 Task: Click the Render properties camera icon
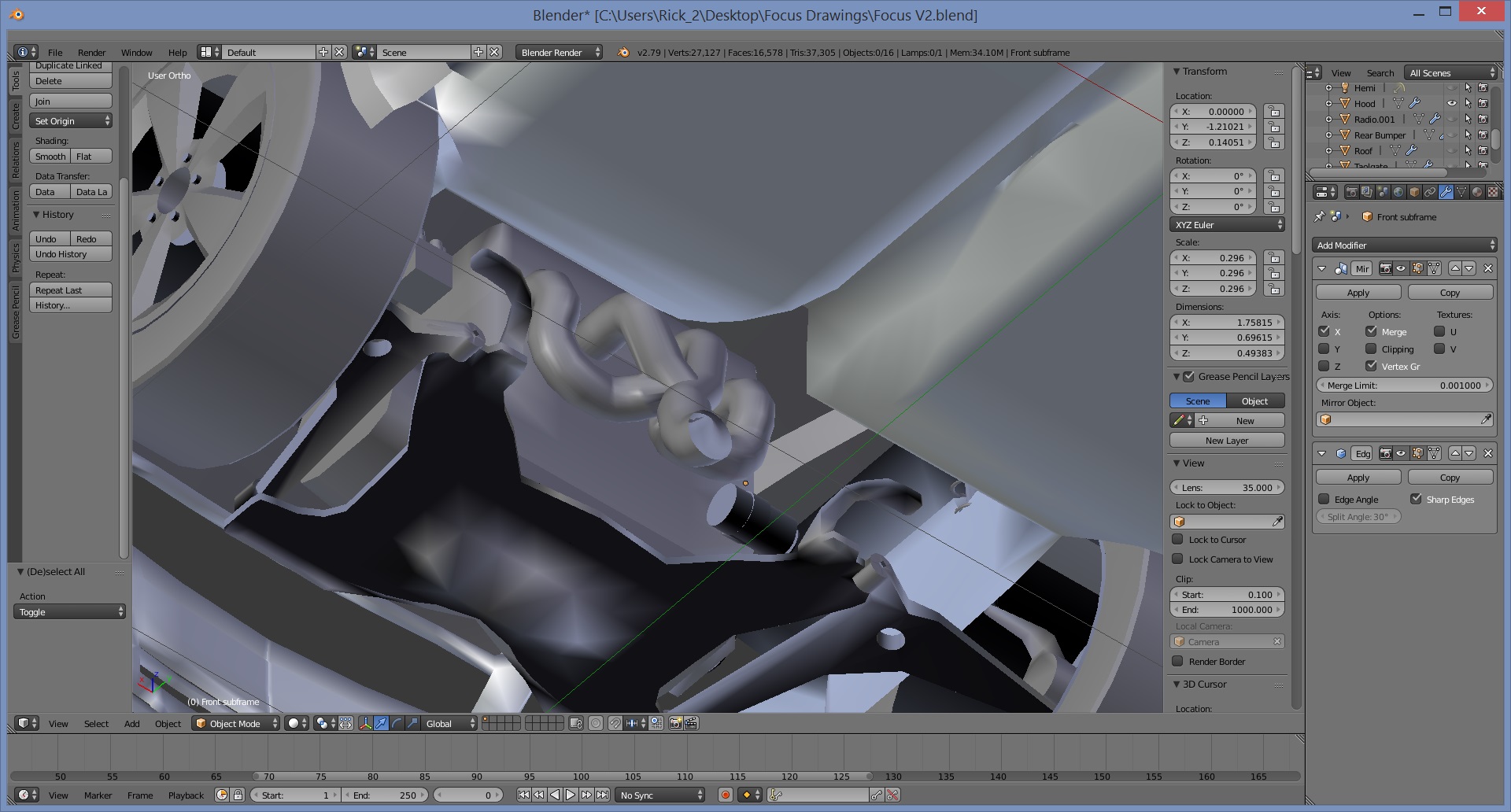pyautogui.click(x=1351, y=192)
